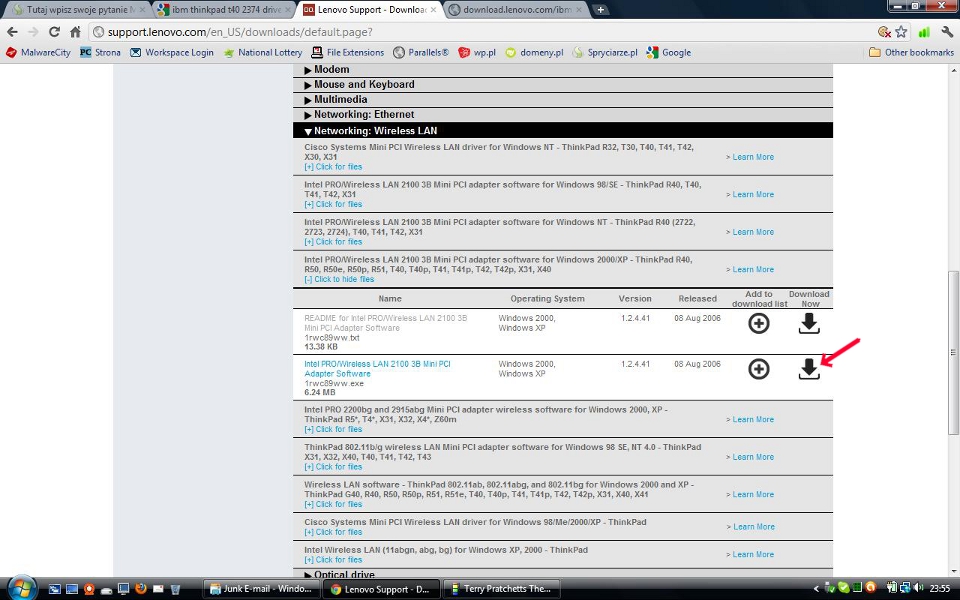
Task: Expand the Networking: Ethernet category
Action: click(x=563, y=114)
